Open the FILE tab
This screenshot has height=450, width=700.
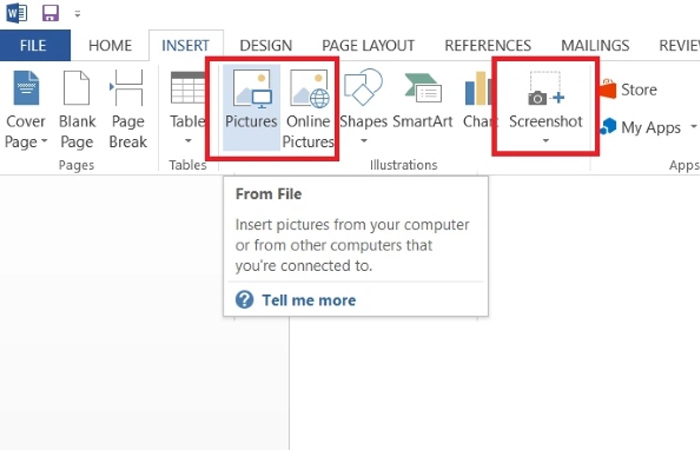click(x=35, y=45)
